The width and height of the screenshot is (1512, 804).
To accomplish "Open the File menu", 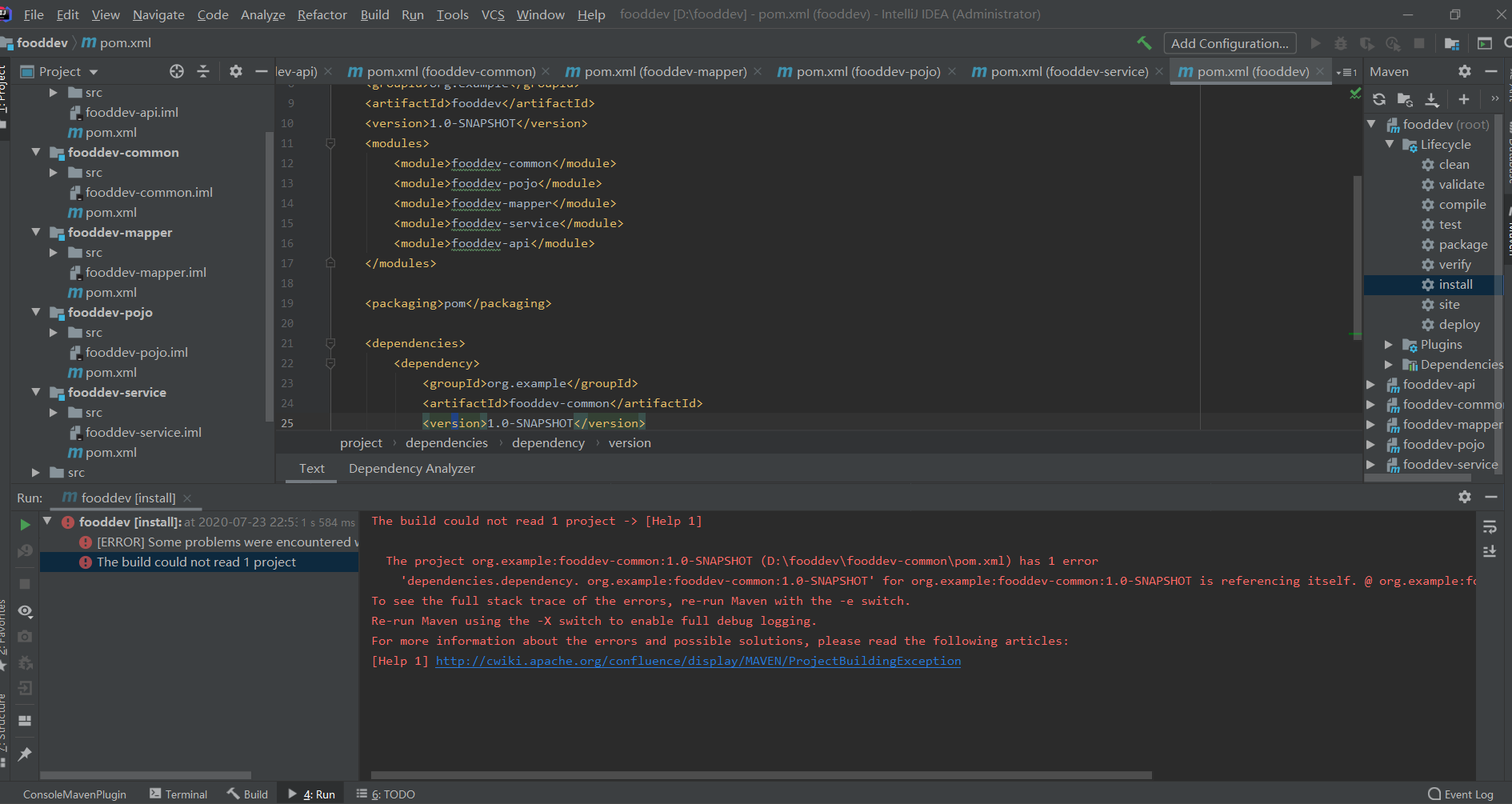I will [34, 14].
